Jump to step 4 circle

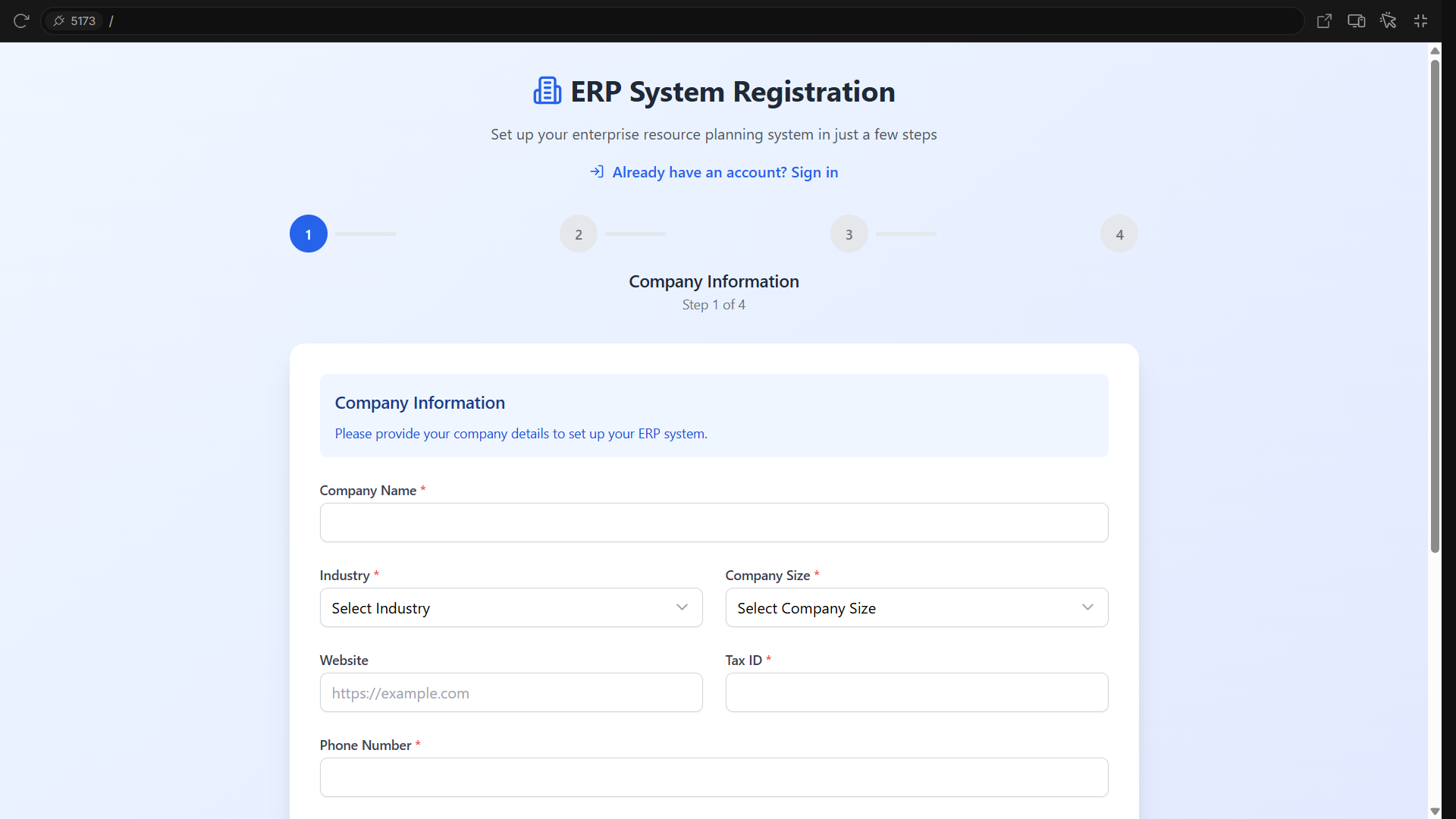1119,234
